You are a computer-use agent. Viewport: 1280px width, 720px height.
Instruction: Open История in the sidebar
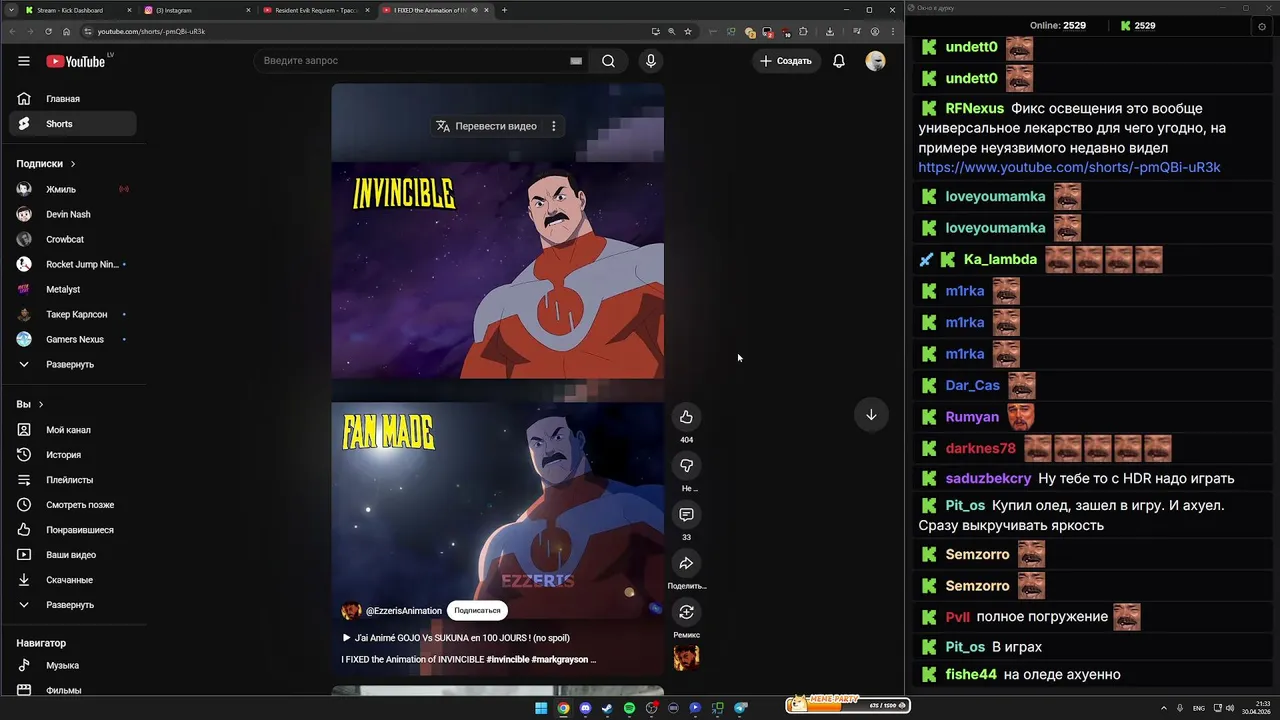73,455
